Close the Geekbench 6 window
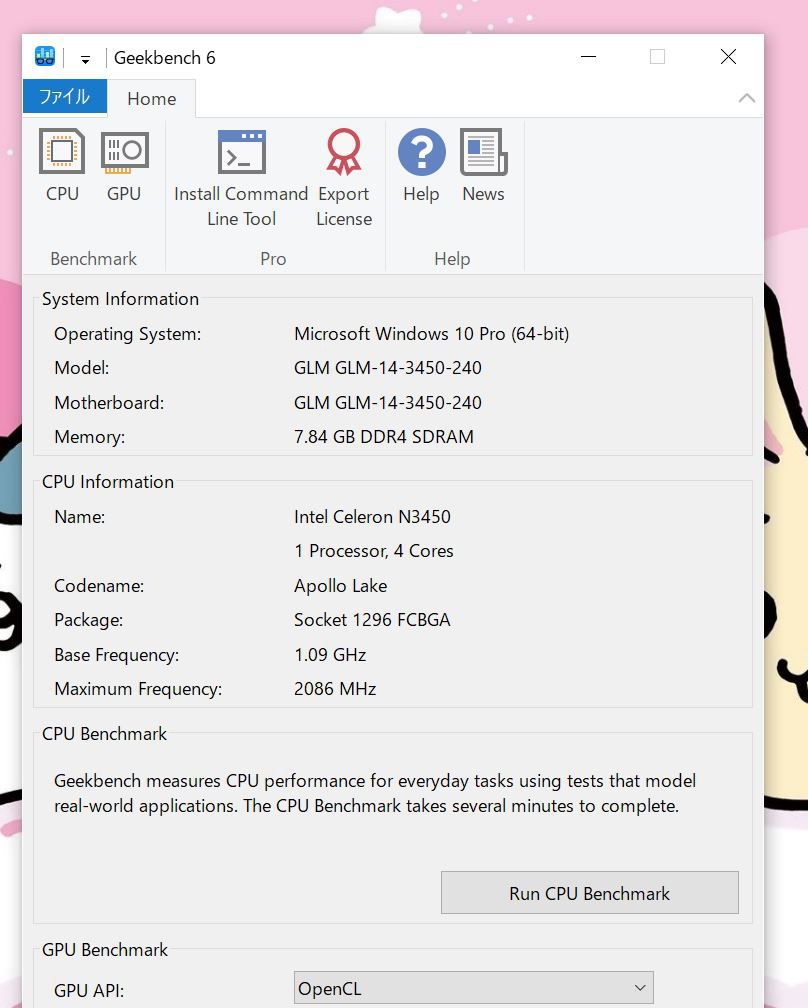 click(x=728, y=57)
